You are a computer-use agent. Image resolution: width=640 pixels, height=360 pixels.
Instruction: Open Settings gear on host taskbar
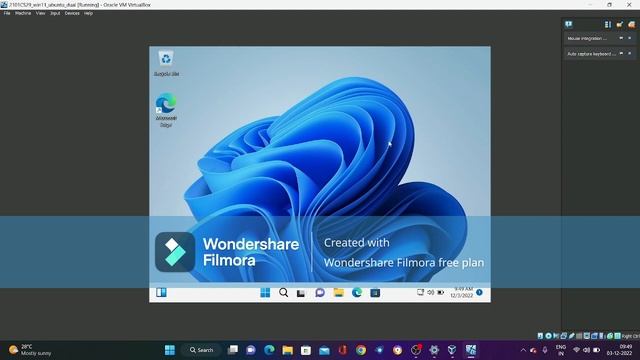(434, 350)
